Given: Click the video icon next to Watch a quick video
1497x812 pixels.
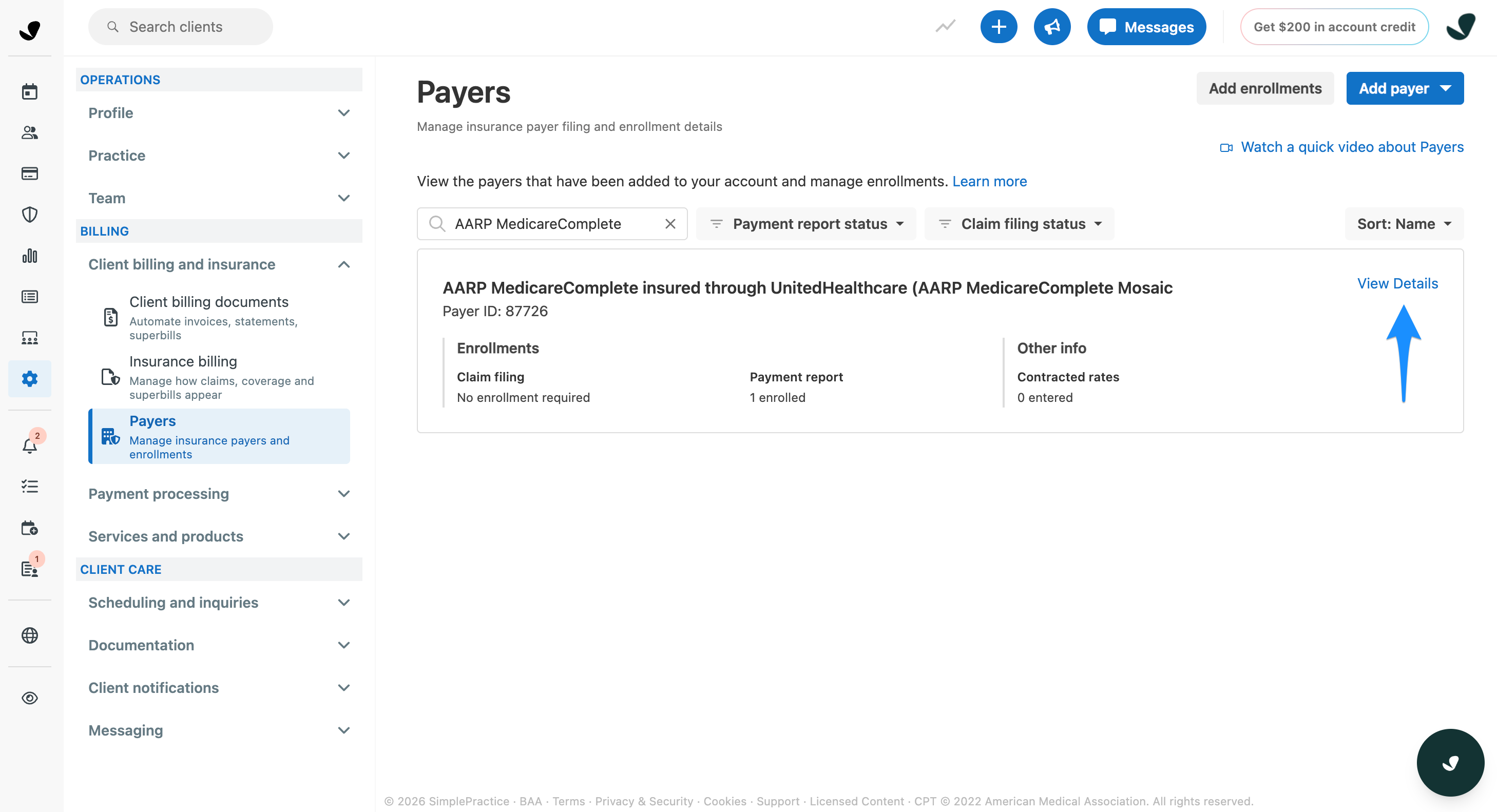Looking at the screenshot, I should click(x=1226, y=147).
